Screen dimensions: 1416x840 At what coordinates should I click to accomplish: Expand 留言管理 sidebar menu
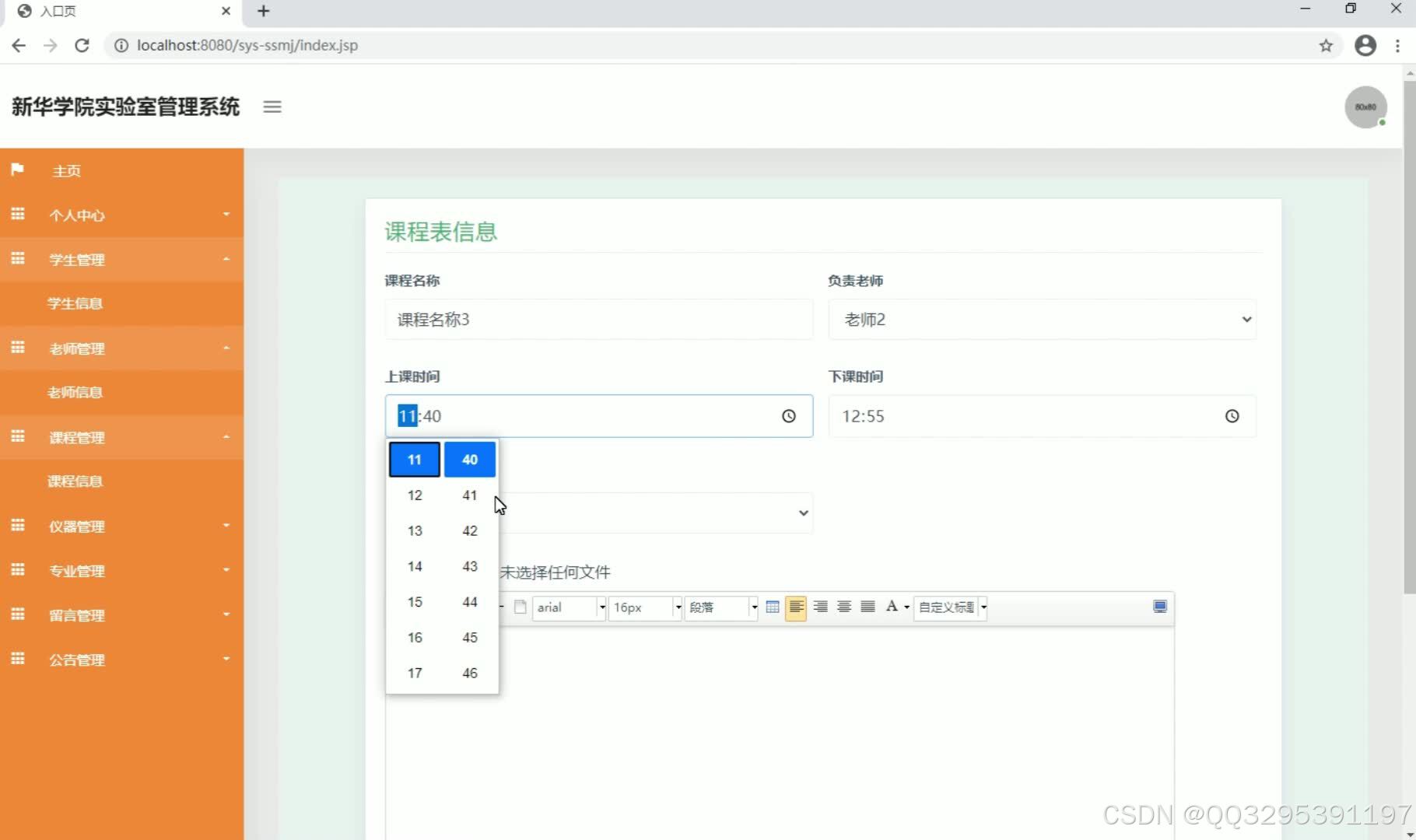pos(121,615)
